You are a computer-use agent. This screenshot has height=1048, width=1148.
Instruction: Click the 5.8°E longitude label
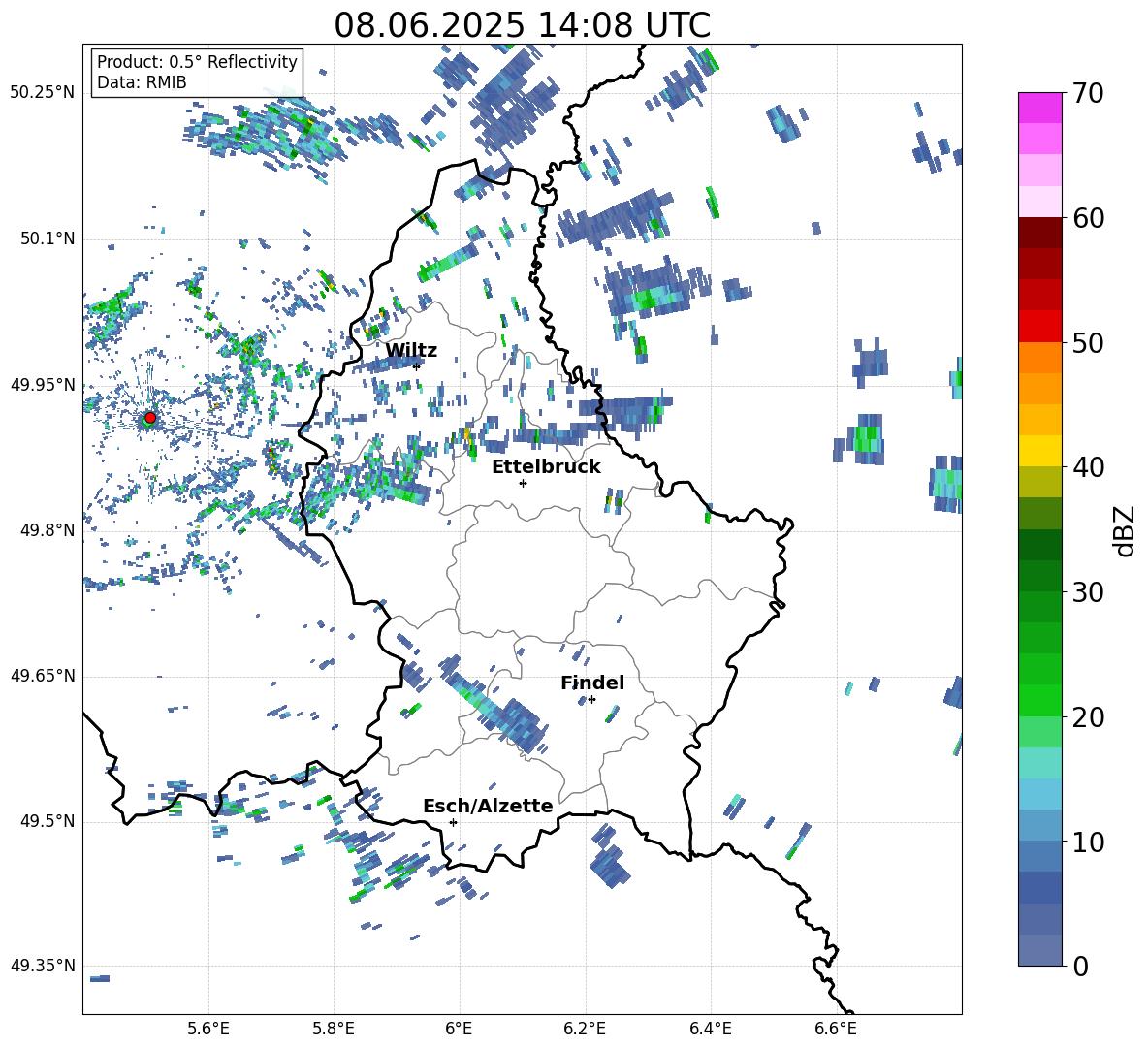tap(334, 1029)
